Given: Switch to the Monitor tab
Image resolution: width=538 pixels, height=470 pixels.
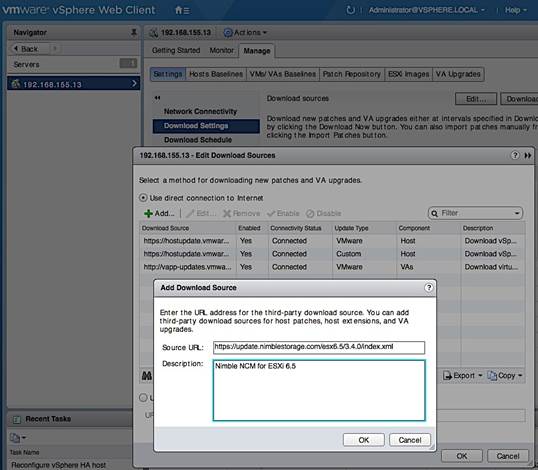Looking at the screenshot, I should tap(222, 50).
